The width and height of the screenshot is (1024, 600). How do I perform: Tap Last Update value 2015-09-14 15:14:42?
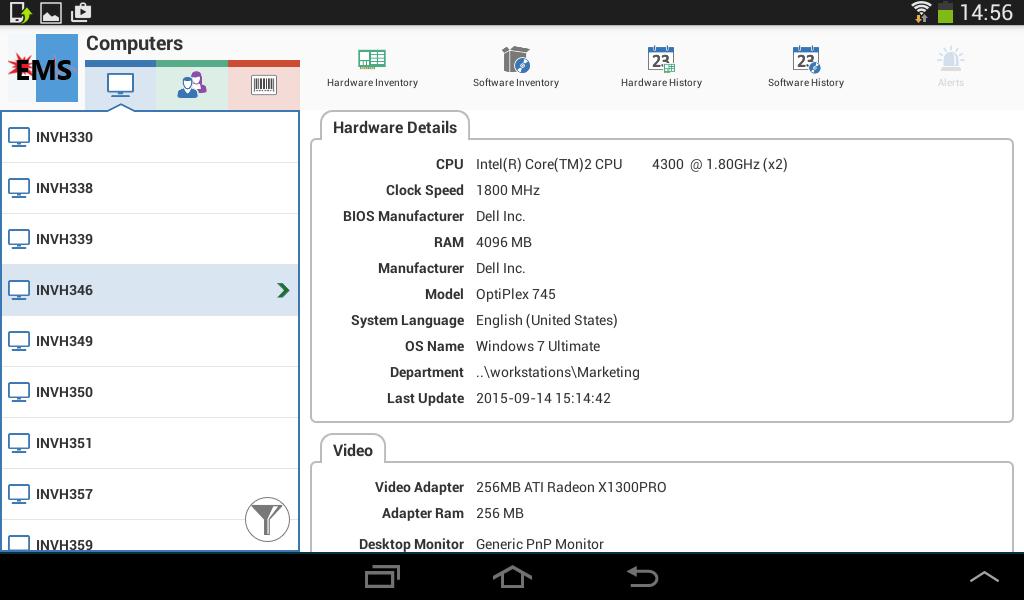click(543, 398)
